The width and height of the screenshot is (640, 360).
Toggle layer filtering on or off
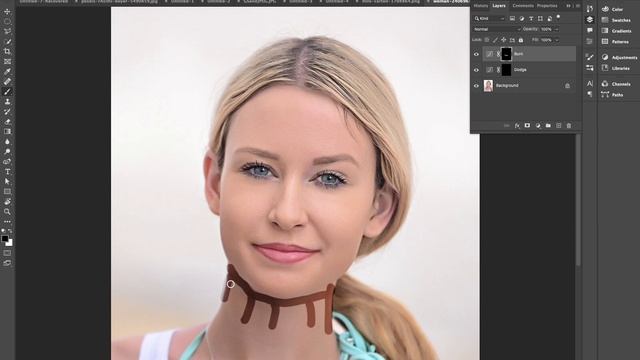click(x=558, y=18)
